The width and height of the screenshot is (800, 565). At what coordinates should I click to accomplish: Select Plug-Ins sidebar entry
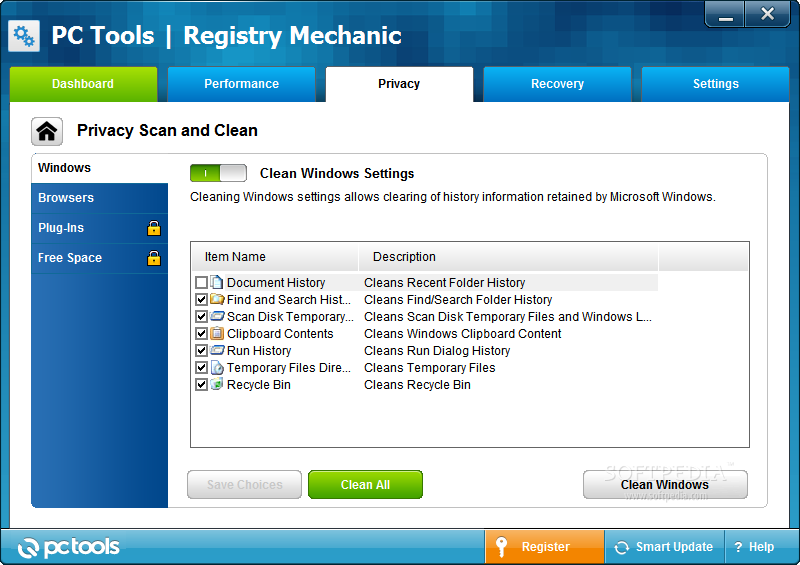(x=99, y=228)
